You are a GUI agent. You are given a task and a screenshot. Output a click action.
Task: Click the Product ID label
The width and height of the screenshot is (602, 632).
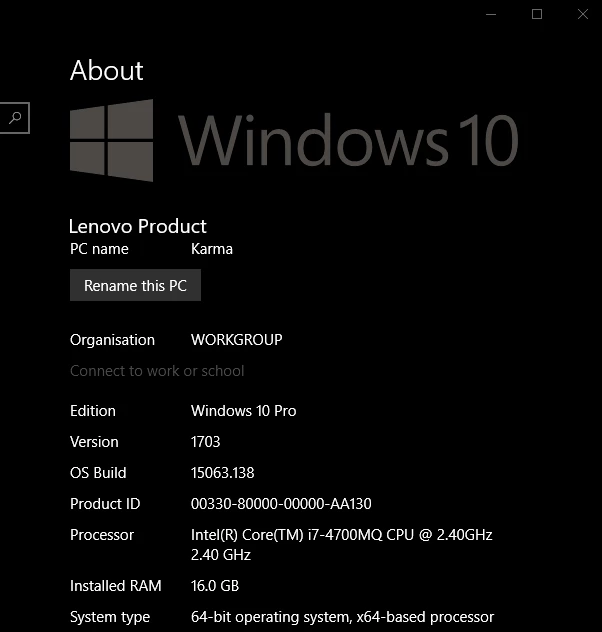[x=105, y=504]
